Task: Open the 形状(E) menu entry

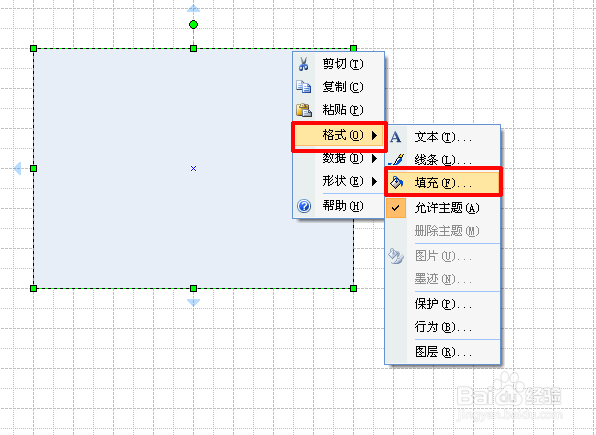Action: click(338, 181)
